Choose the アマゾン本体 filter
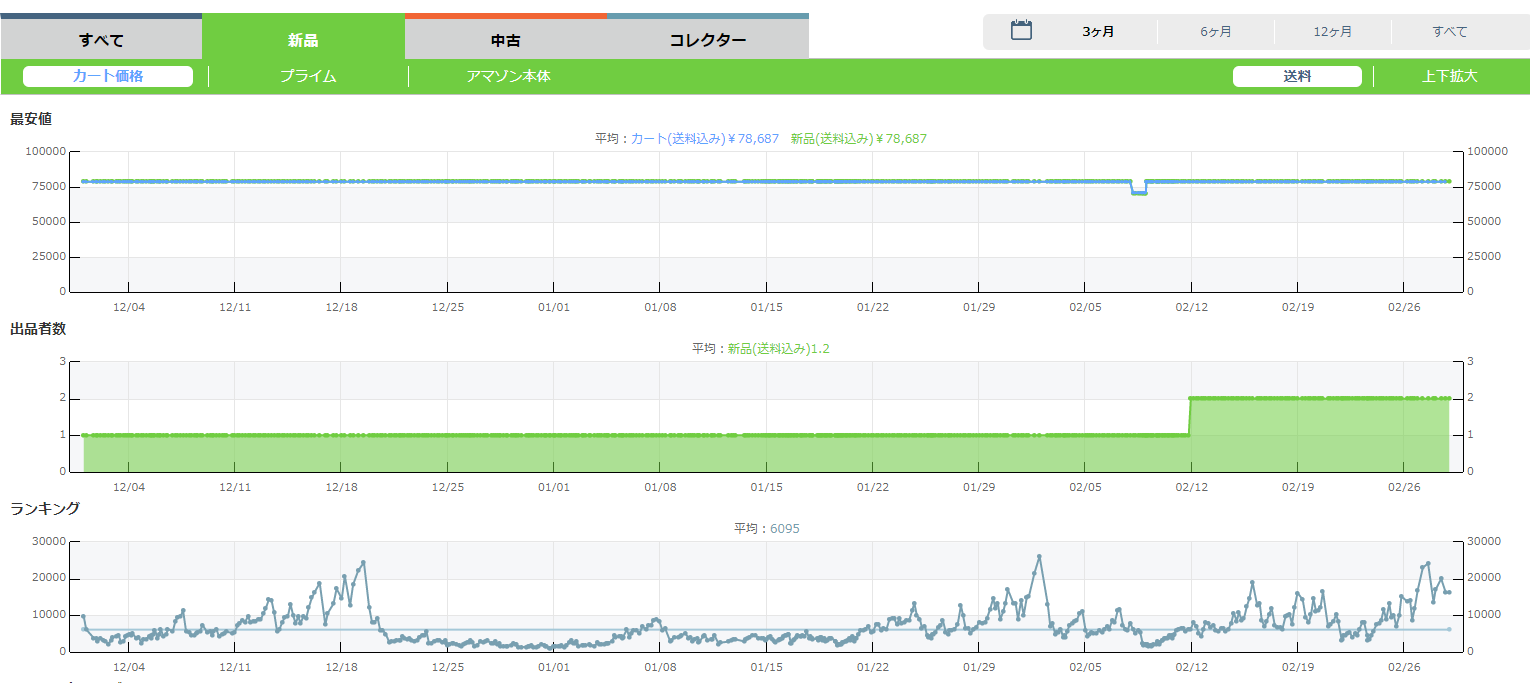 point(508,76)
